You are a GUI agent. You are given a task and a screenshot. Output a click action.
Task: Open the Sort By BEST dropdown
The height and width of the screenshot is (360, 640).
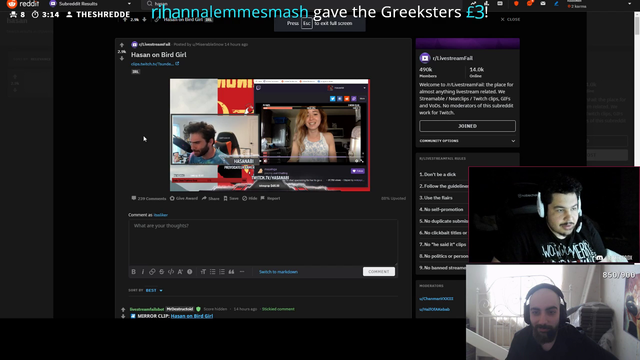tap(154, 291)
